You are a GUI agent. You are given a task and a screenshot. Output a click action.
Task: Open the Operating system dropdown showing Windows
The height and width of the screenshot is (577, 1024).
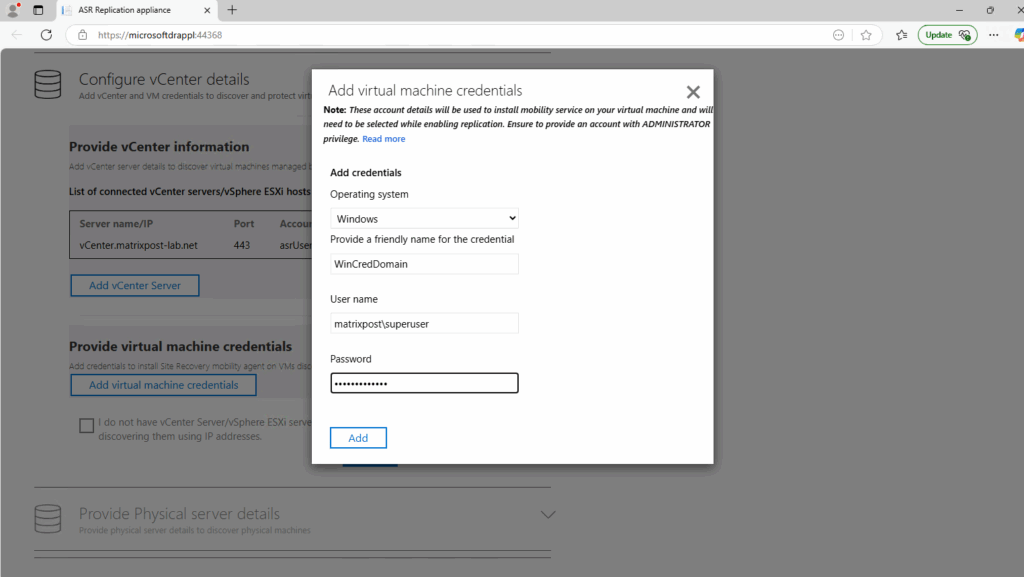424,219
